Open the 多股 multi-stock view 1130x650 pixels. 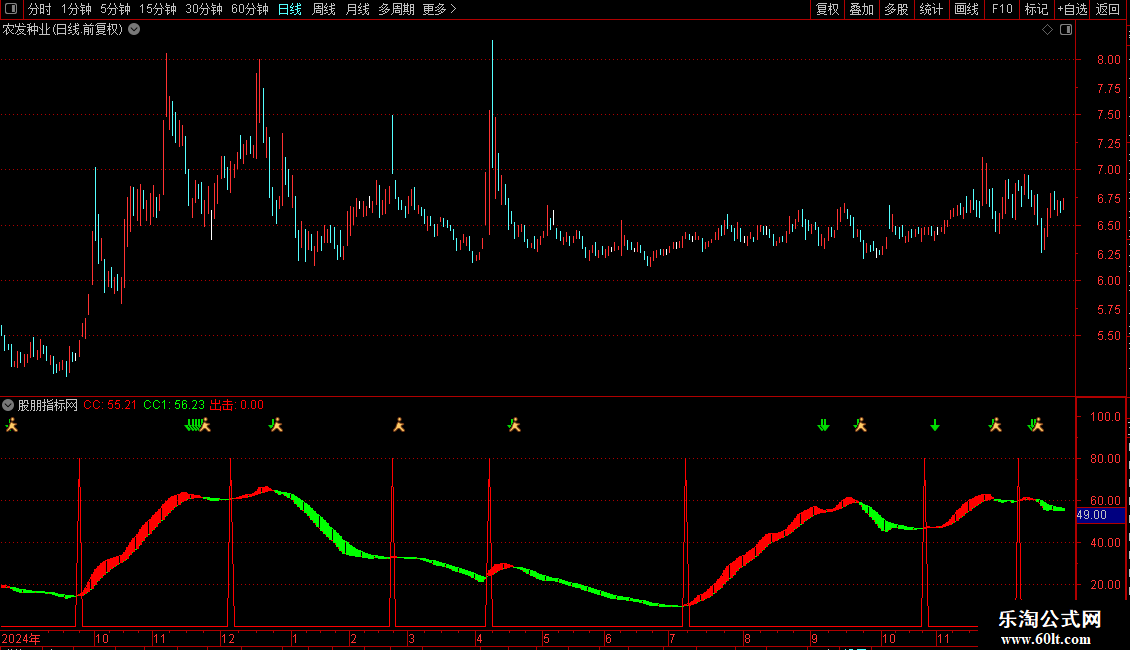click(896, 9)
